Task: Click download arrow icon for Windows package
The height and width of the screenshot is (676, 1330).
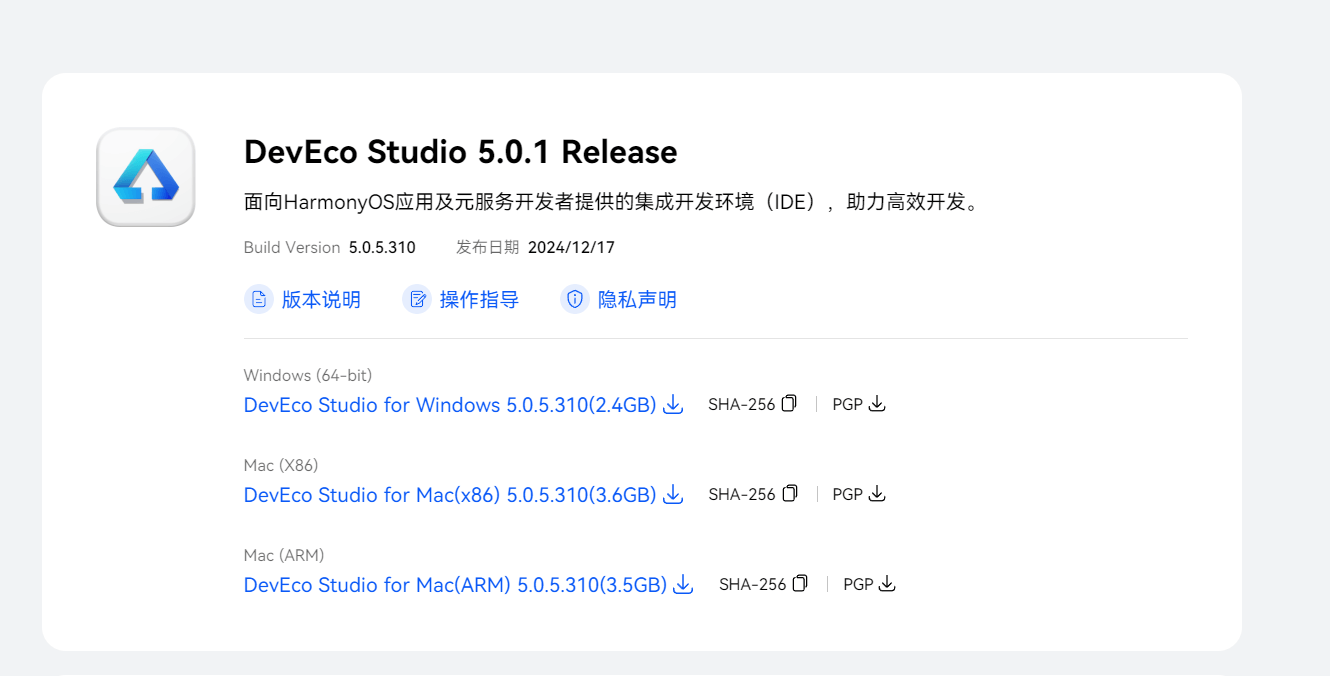Action: [673, 405]
